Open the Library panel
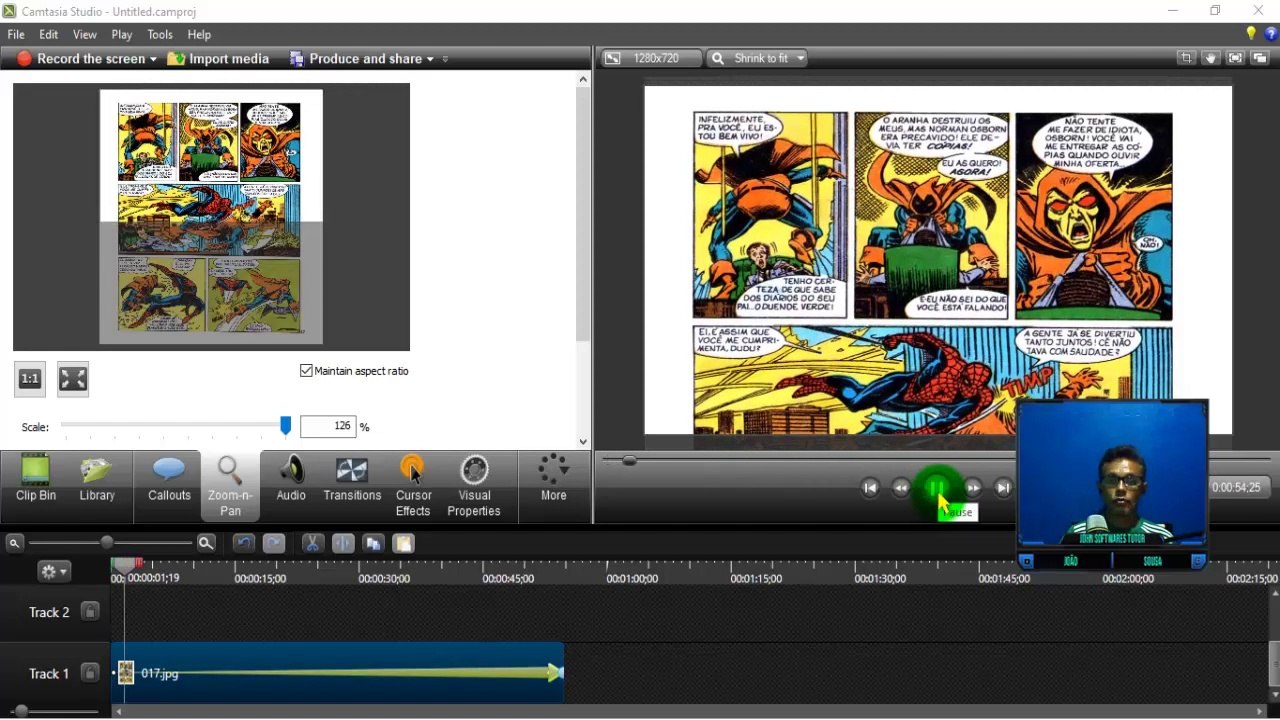 (x=97, y=486)
